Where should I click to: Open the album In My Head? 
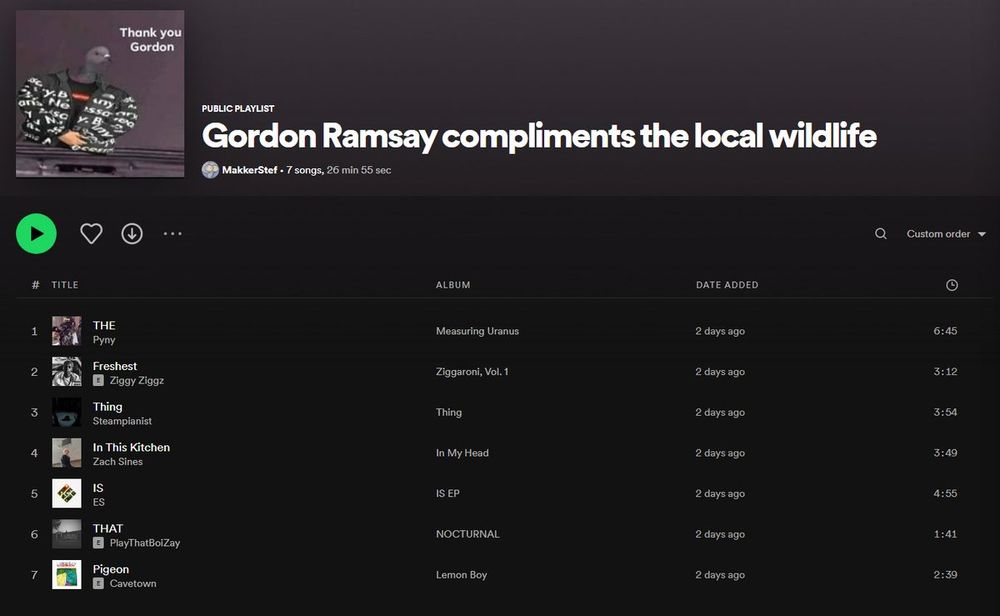[462, 453]
